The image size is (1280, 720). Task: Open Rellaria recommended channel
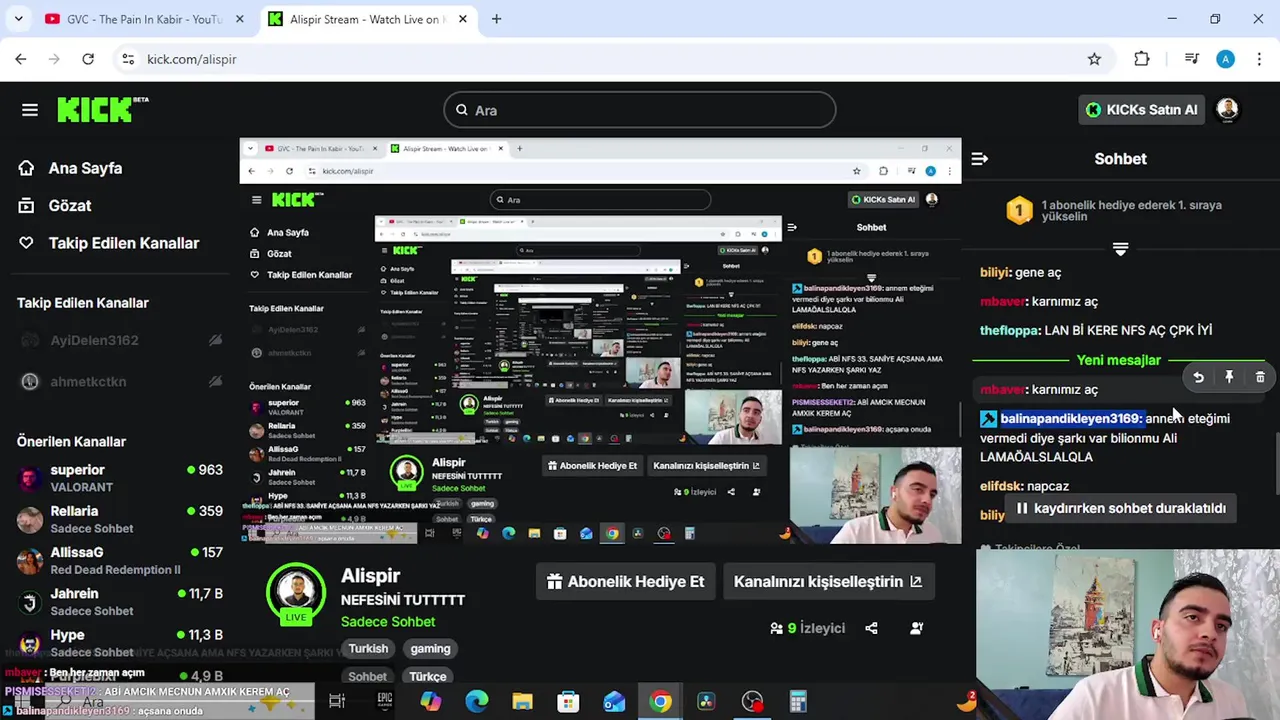pos(120,519)
